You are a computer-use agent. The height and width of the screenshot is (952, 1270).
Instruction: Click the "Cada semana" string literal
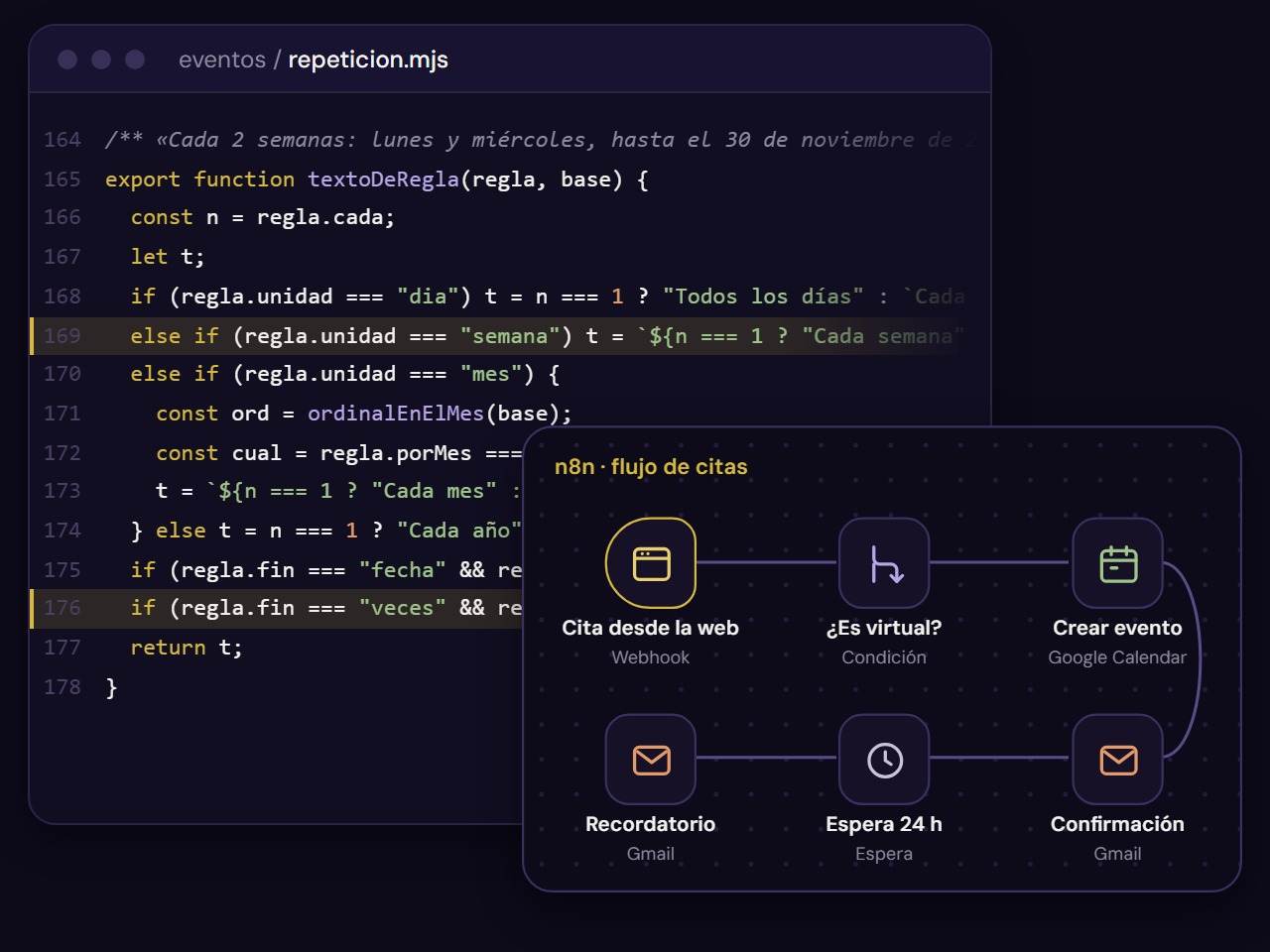pyautogui.click(x=883, y=336)
